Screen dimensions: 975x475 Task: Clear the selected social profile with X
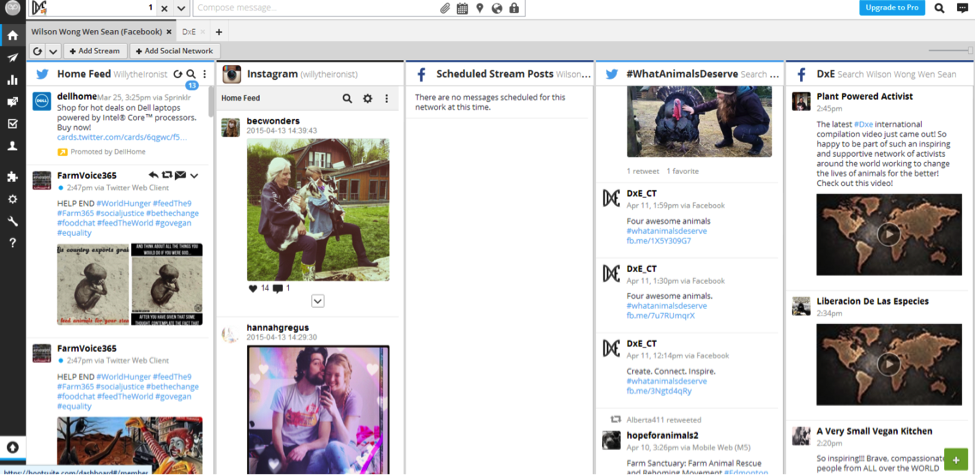point(164,8)
